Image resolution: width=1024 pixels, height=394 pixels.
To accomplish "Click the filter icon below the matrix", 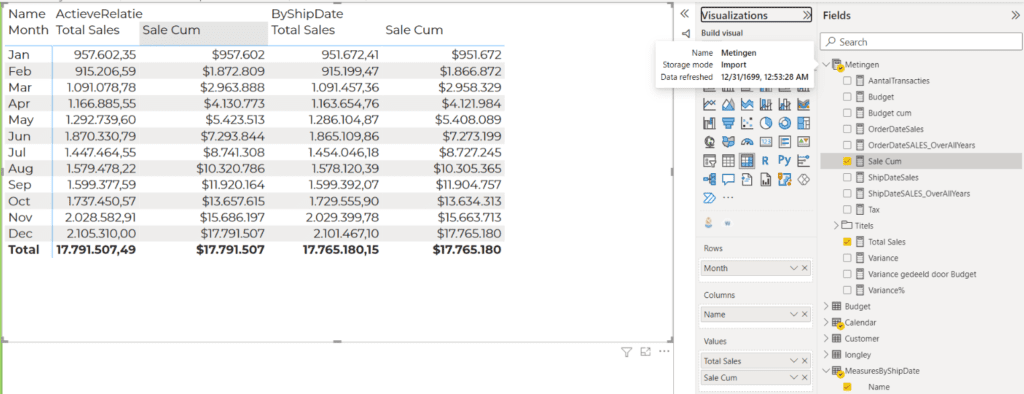I will click(626, 353).
